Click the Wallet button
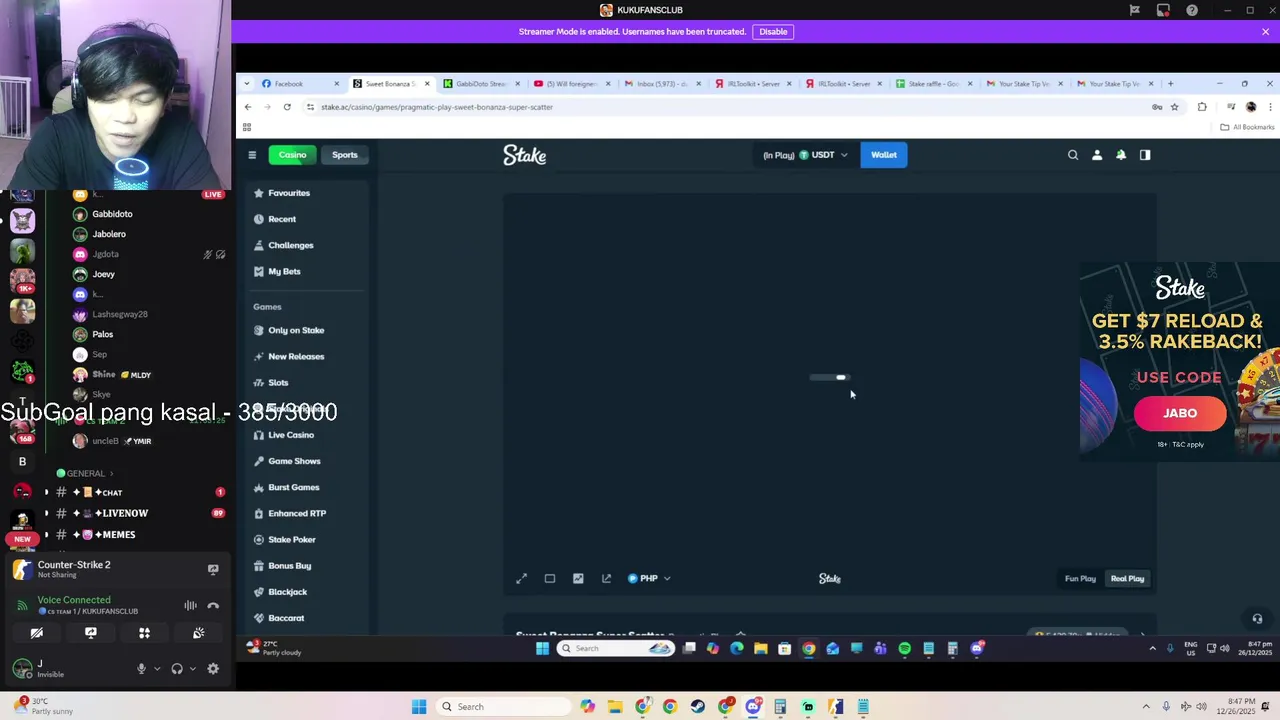Screen dimensions: 1280x720 [x=884, y=155]
